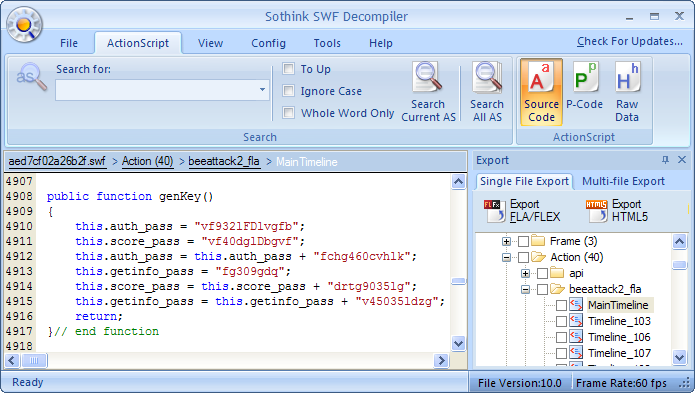Export to HTML5
Screen dimensions: 695x393
617,210
